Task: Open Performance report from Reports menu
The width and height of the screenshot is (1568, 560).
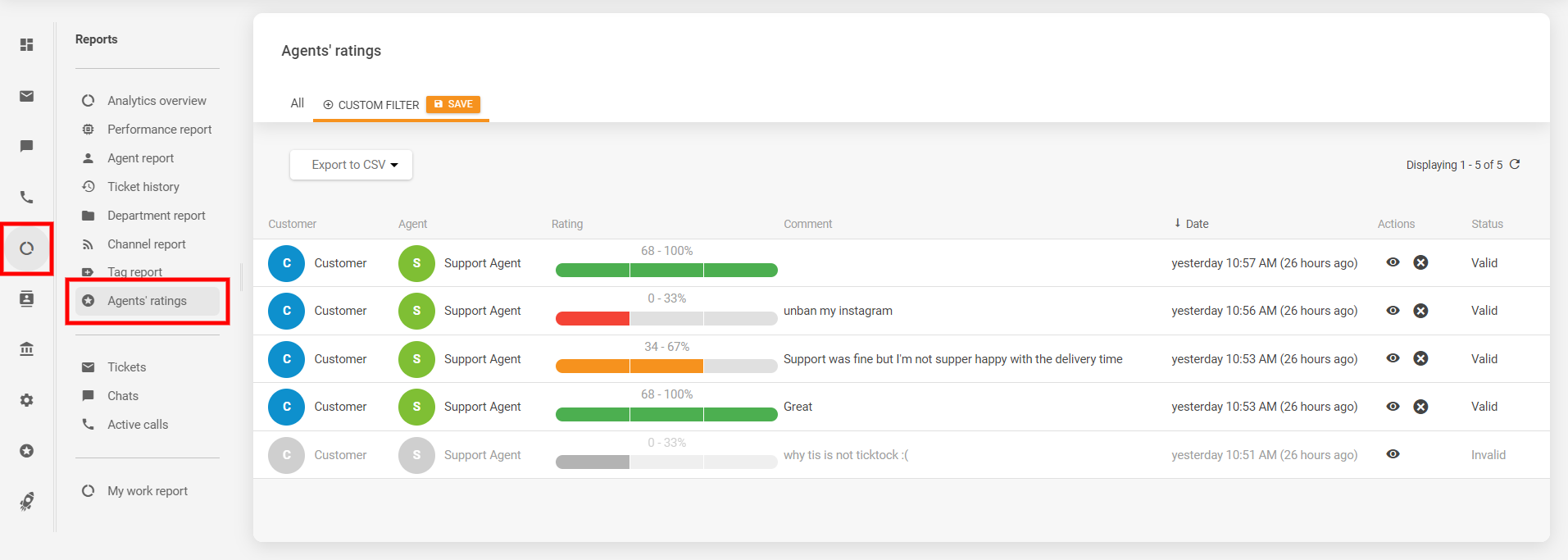Action: click(x=159, y=130)
